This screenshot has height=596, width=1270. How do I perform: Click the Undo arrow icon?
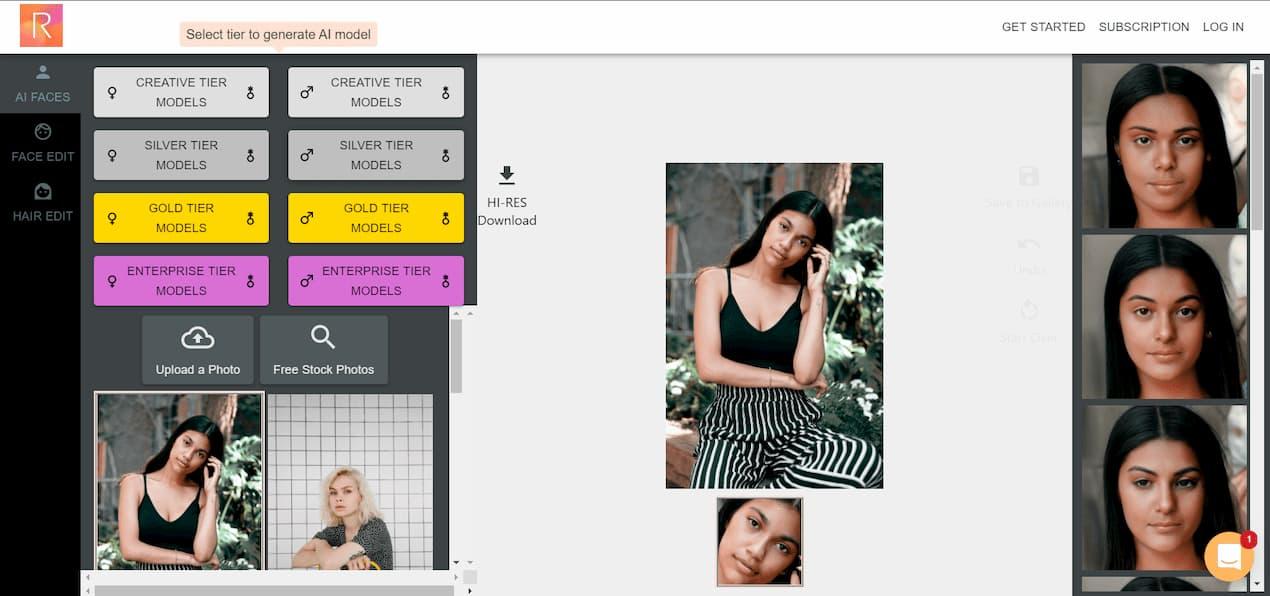1029,244
